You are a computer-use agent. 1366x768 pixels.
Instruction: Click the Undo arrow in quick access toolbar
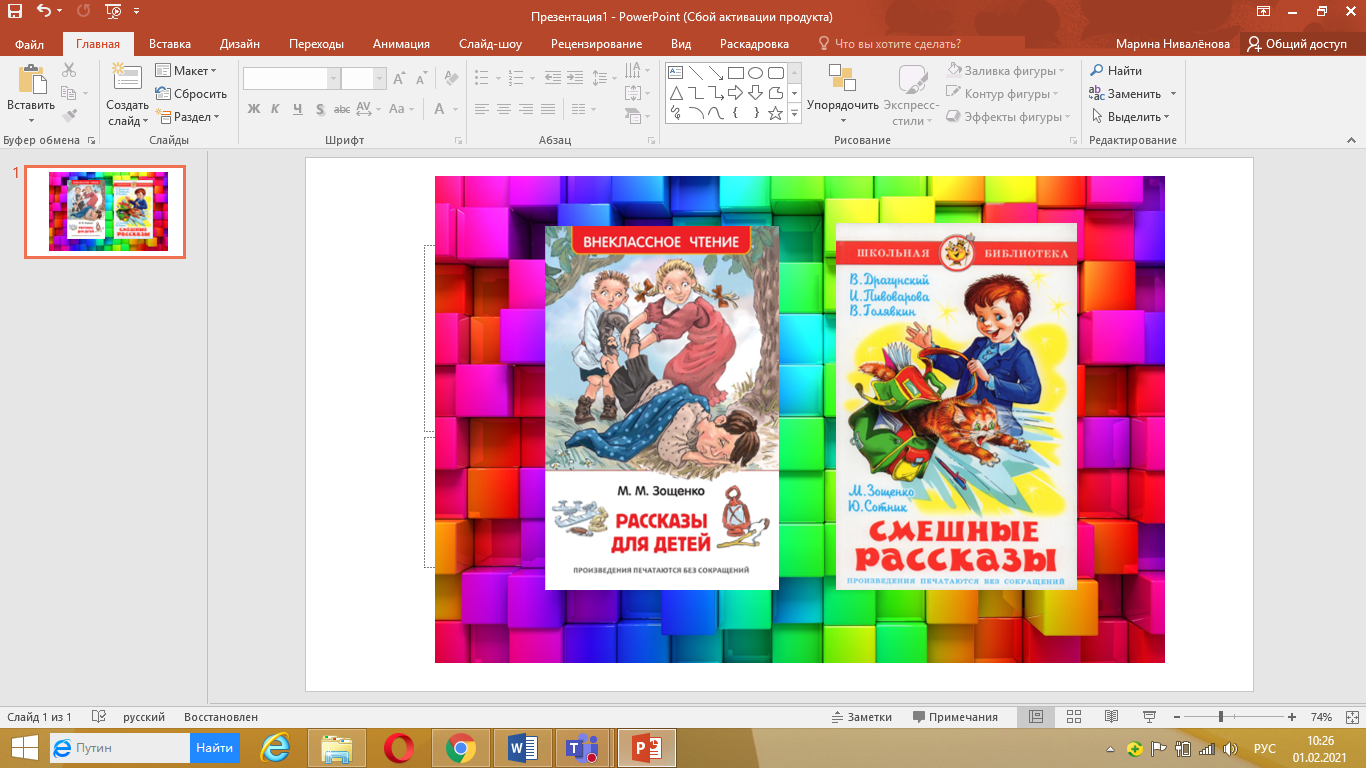point(43,13)
